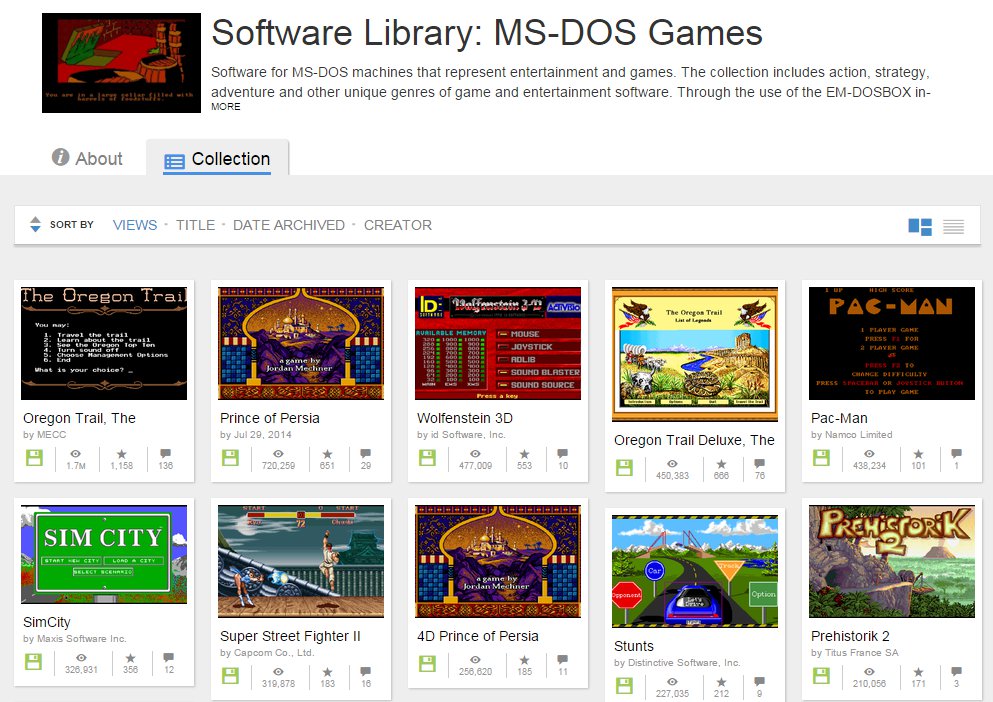Click eye icon above 720,259 views
Image resolution: width=993 pixels, height=702 pixels.
point(278,454)
